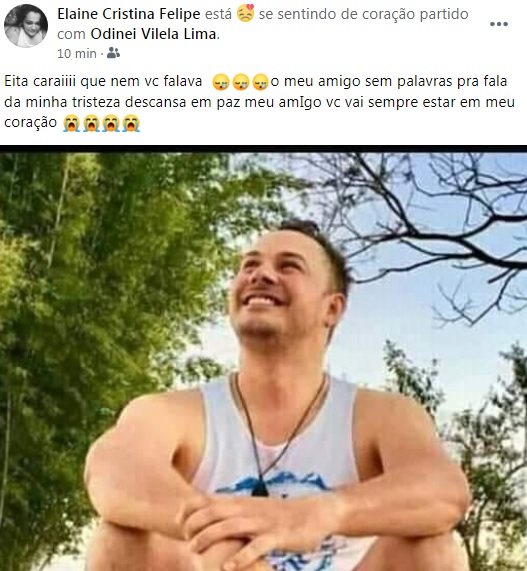Click the friends audience icon beside timestamp
This screenshot has width=527, height=571.
[x=114, y=53]
